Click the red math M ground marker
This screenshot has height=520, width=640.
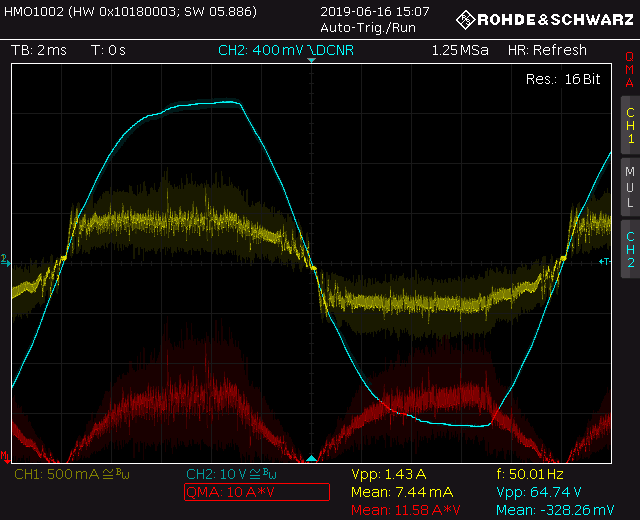tap(5, 456)
